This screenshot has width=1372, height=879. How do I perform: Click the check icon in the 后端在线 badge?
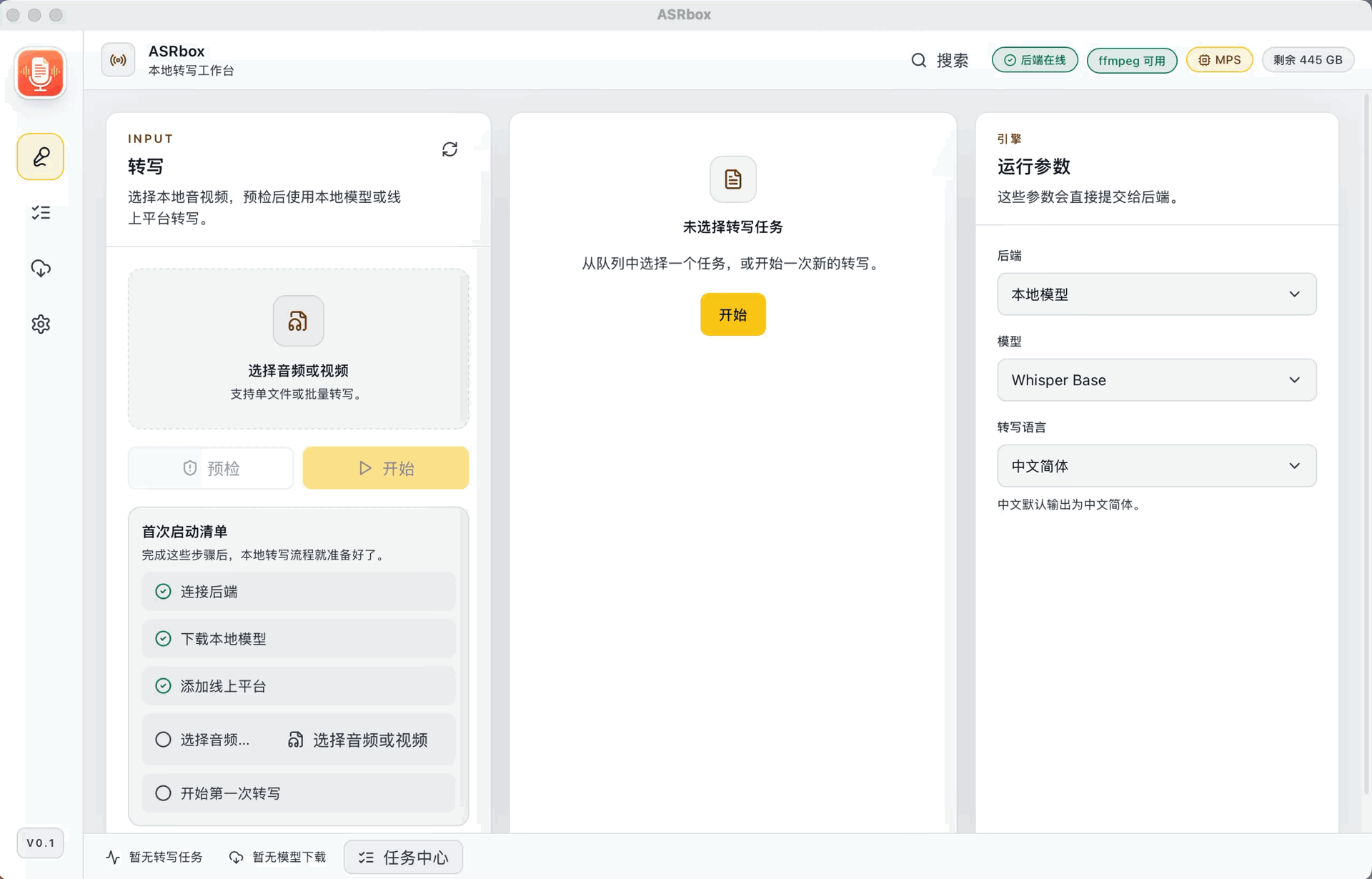(x=1010, y=60)
